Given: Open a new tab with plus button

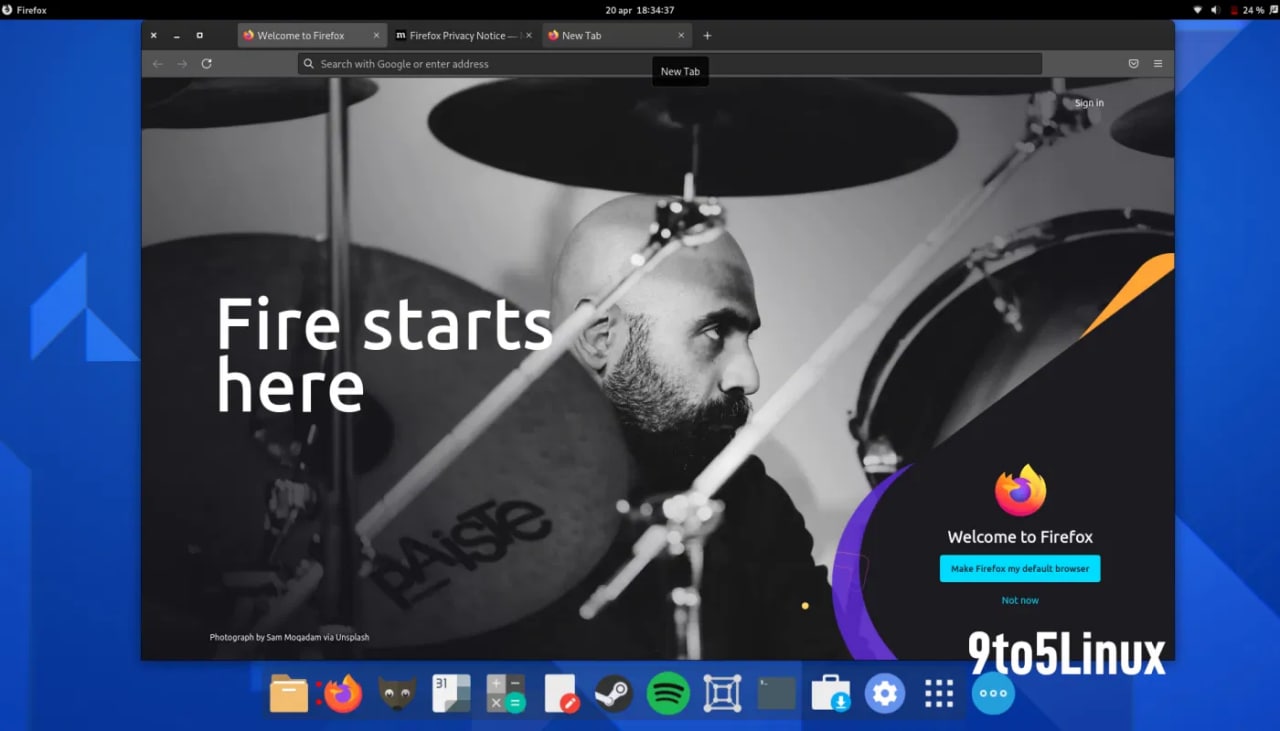Looking at the screenshot, I should coord(707,35).
